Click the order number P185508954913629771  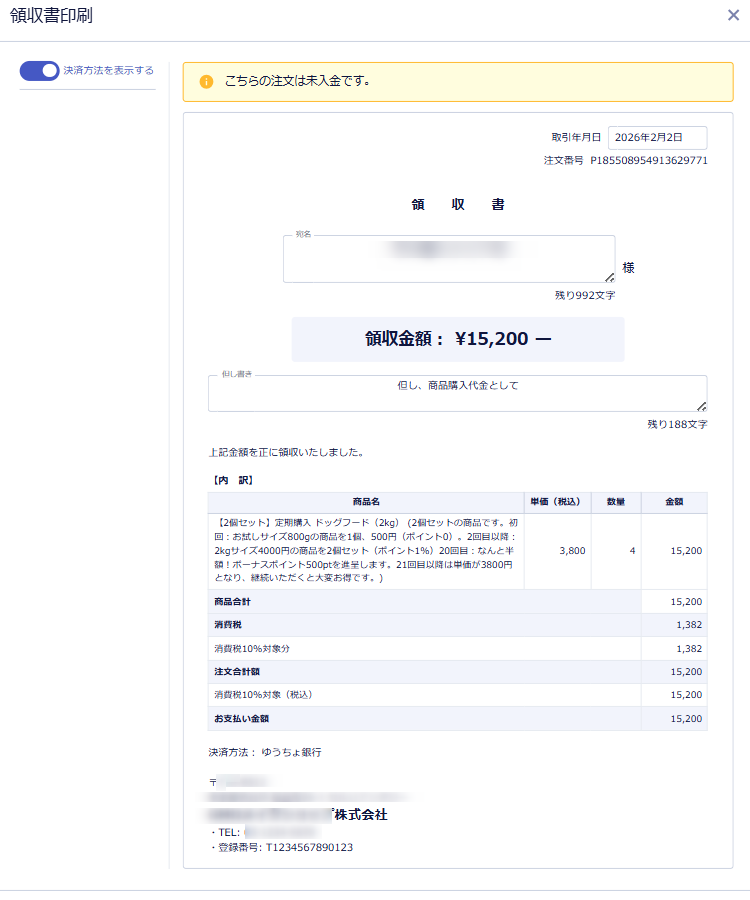(648, 160)
